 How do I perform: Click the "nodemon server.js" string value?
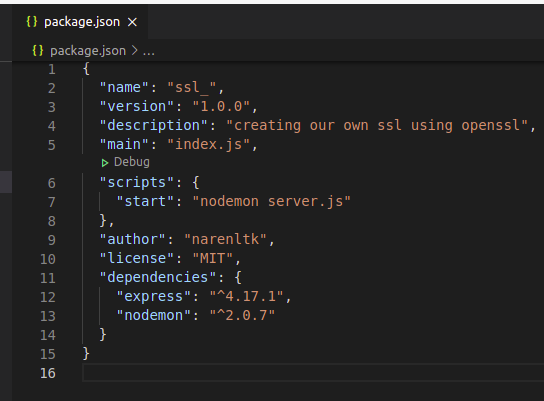click(x=272, y=202)
